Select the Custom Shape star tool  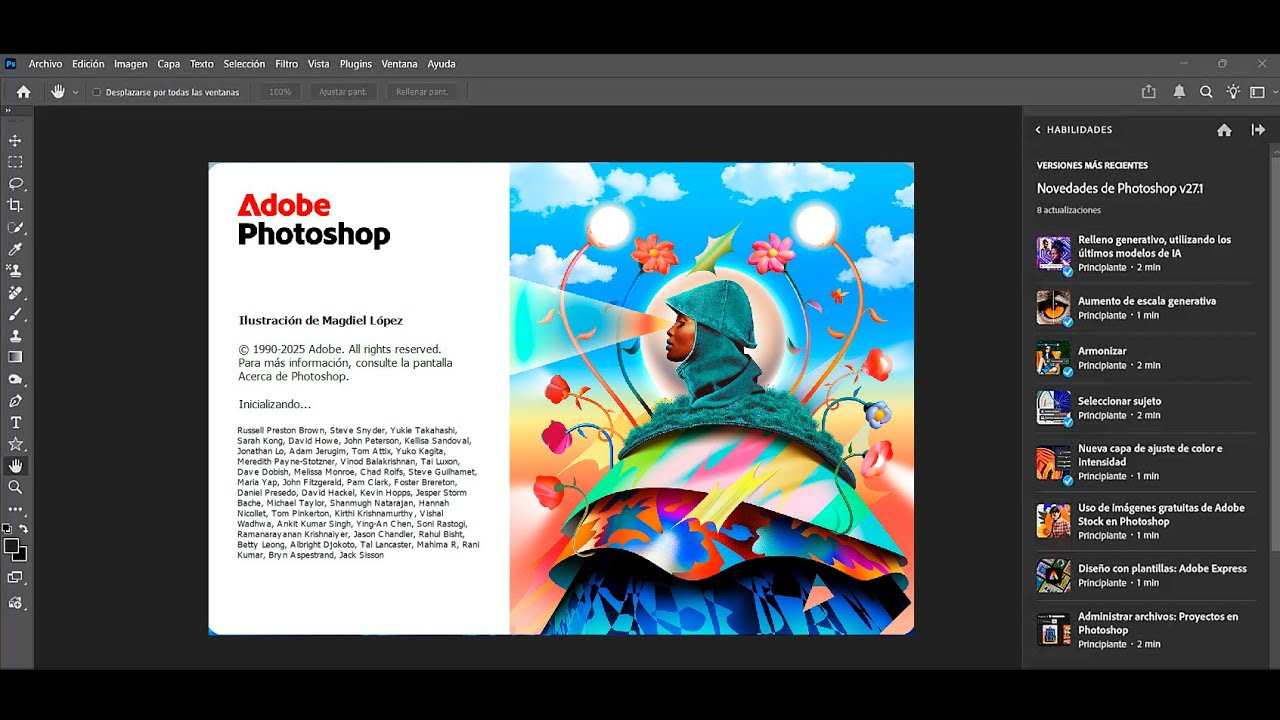pyautogui.click(x=15, y=444)
